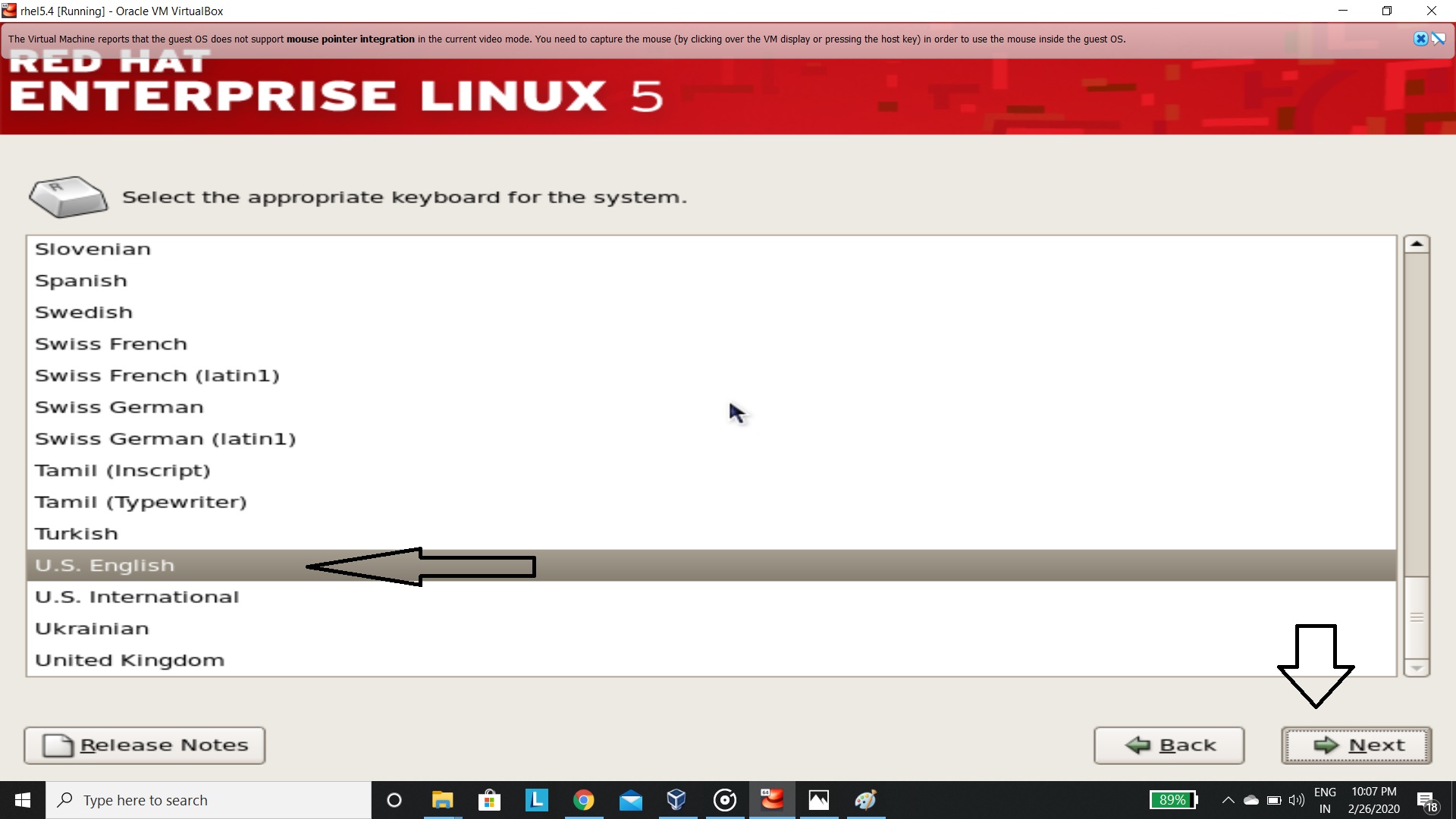Open Photos app taskbar icon
Image resolution: width=1456 pixels, height=819 pixels.
819,800
